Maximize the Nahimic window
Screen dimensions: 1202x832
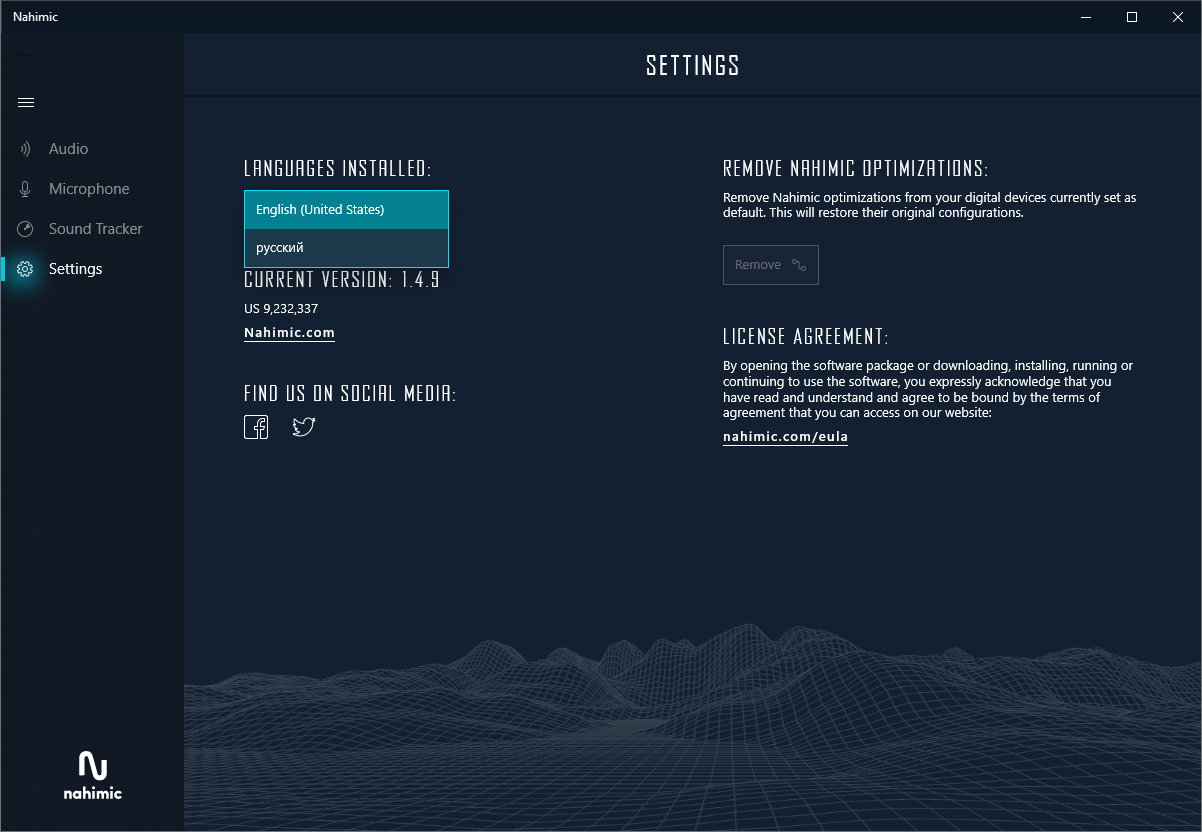tap(1132, 16)
